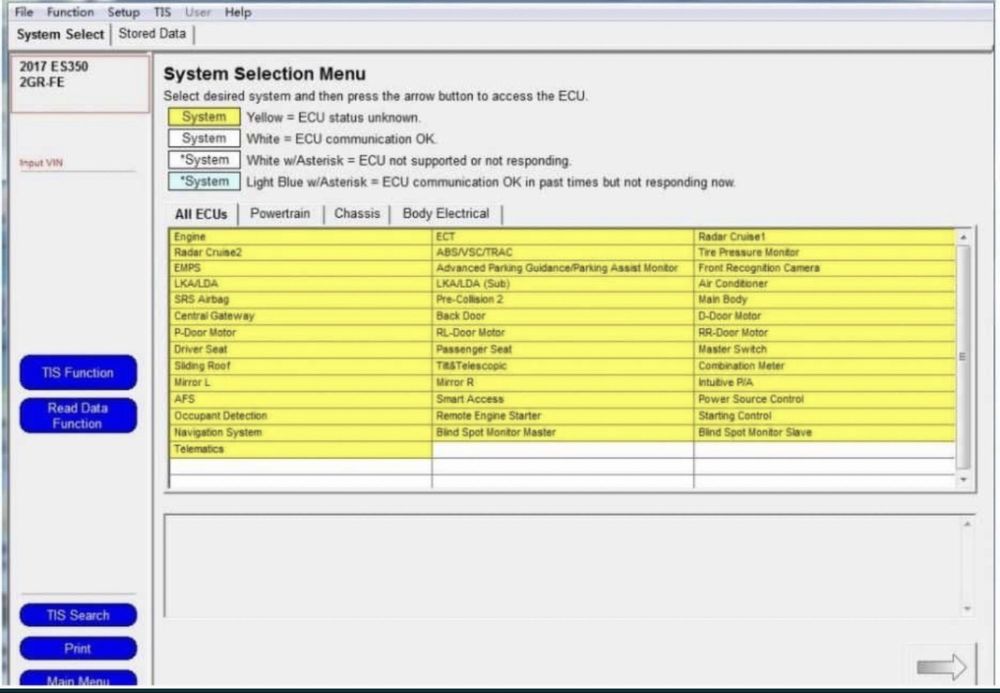The image size is (1000, 693).
Task: Select the D-Door Motor cell
Action: tap(825, 316)
